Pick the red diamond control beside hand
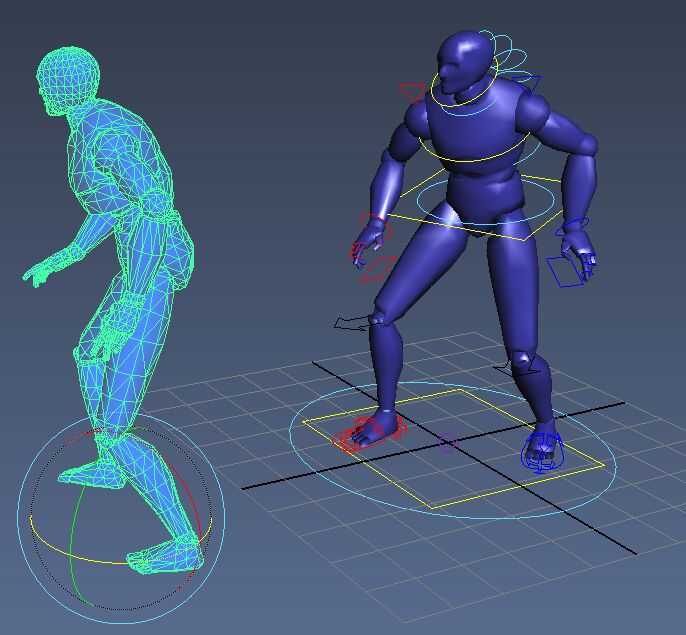The image size is (686, 635). [377, 269]
